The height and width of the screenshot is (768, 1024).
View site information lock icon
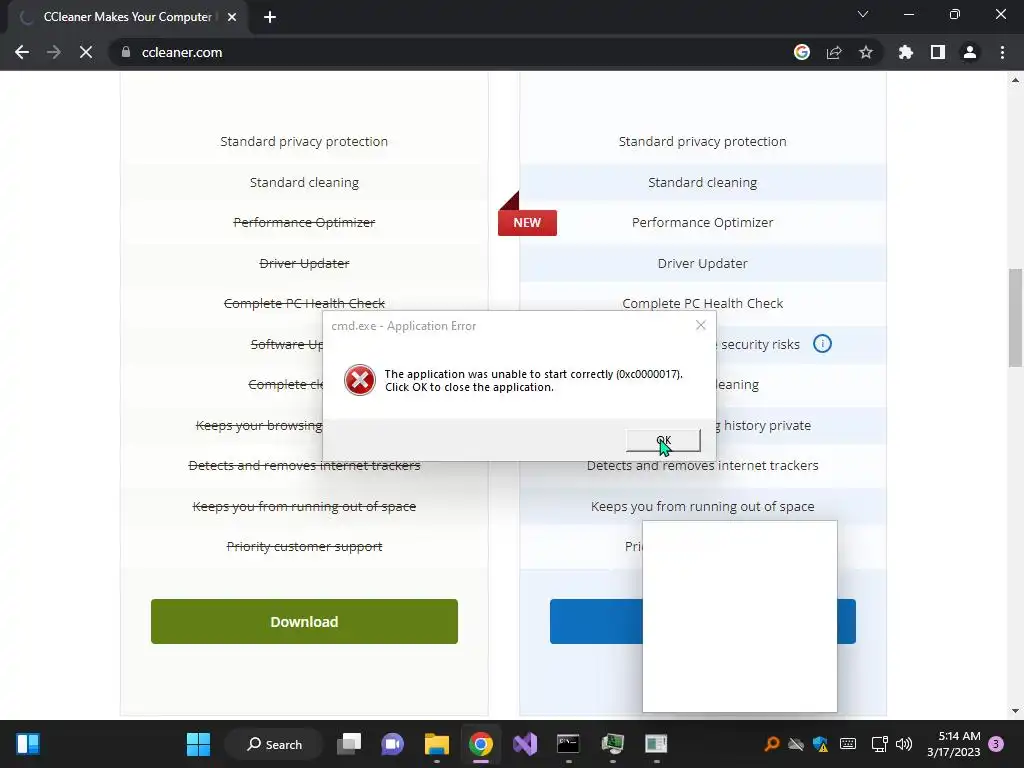pyautogui.click(x=126, y=52)
